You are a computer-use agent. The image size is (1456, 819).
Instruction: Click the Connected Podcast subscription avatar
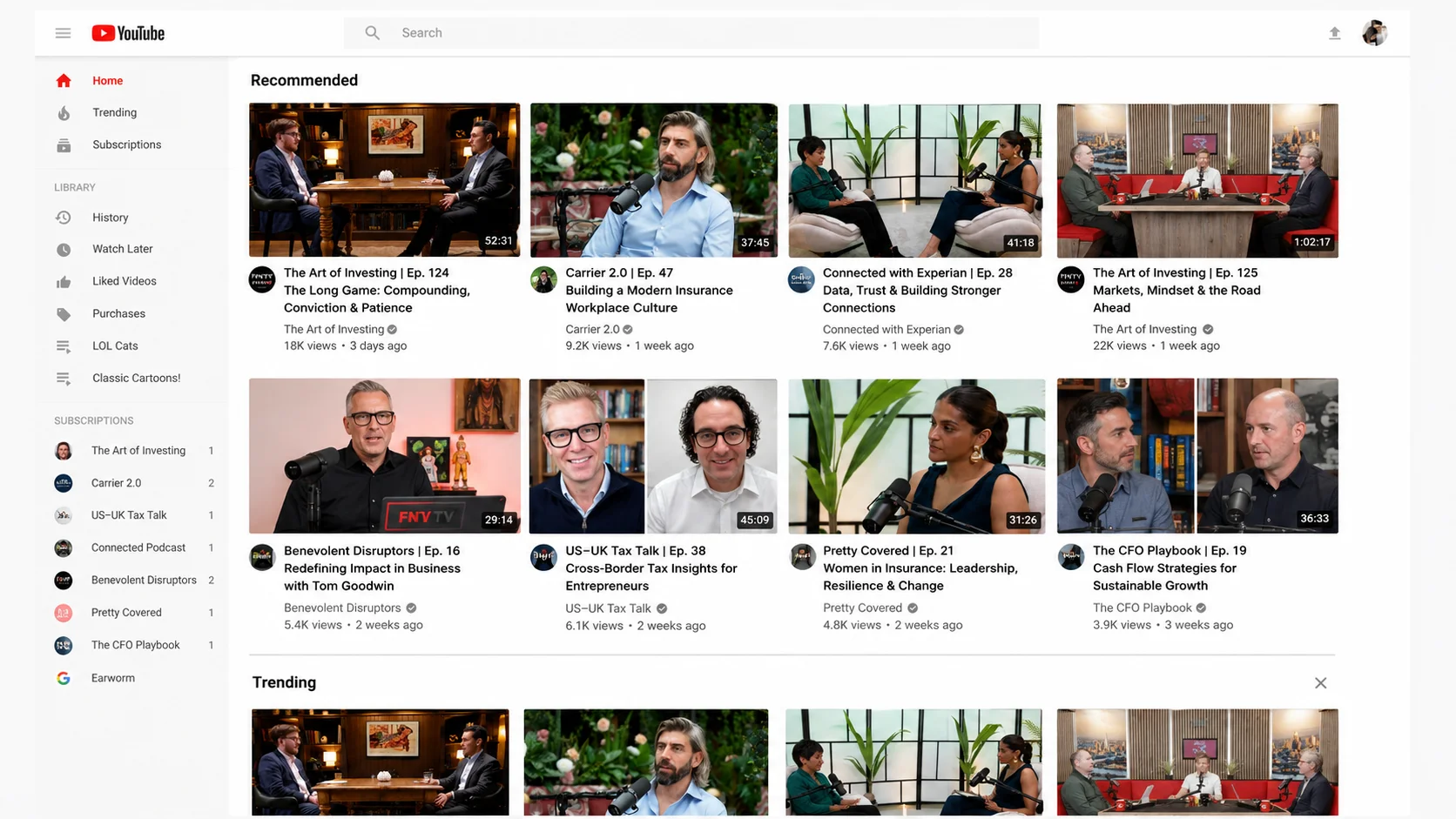click(x=64, y=548)
